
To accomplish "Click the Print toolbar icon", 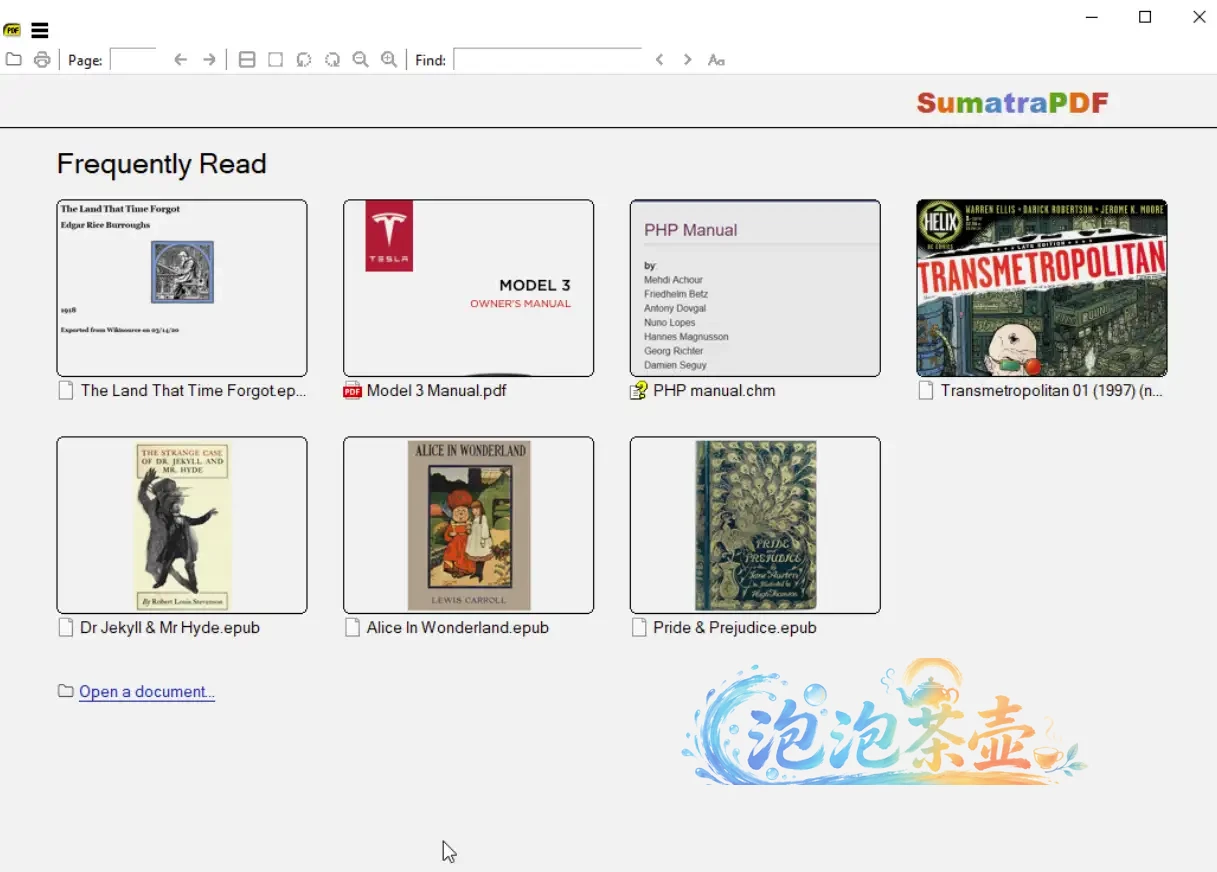I will pos(42,60).
